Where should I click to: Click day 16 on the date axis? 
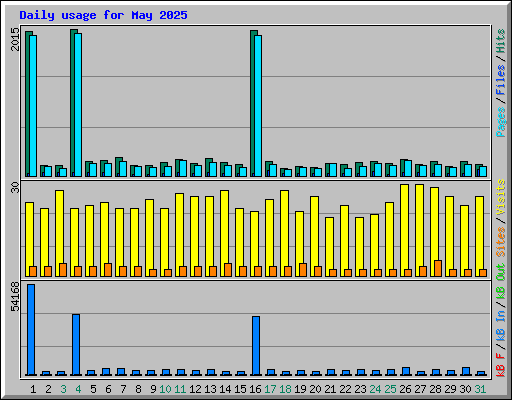255,389
